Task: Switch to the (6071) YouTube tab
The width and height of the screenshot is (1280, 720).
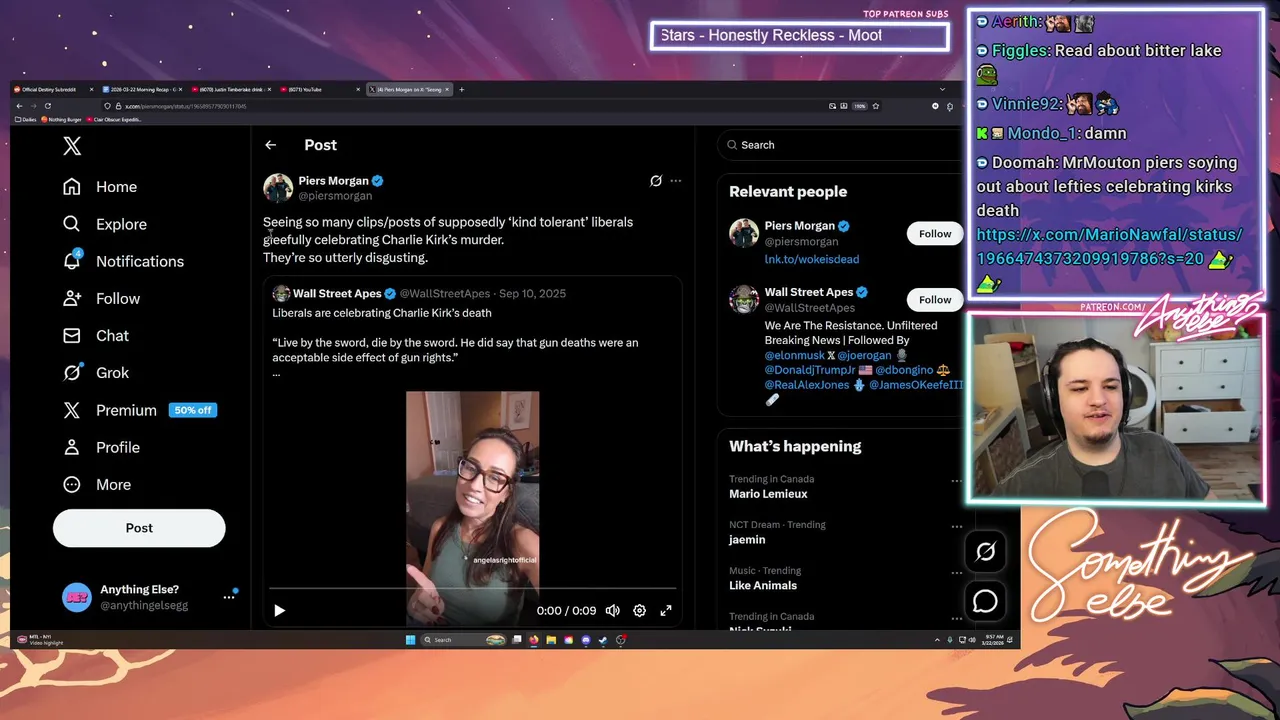Action: point(320,90)
